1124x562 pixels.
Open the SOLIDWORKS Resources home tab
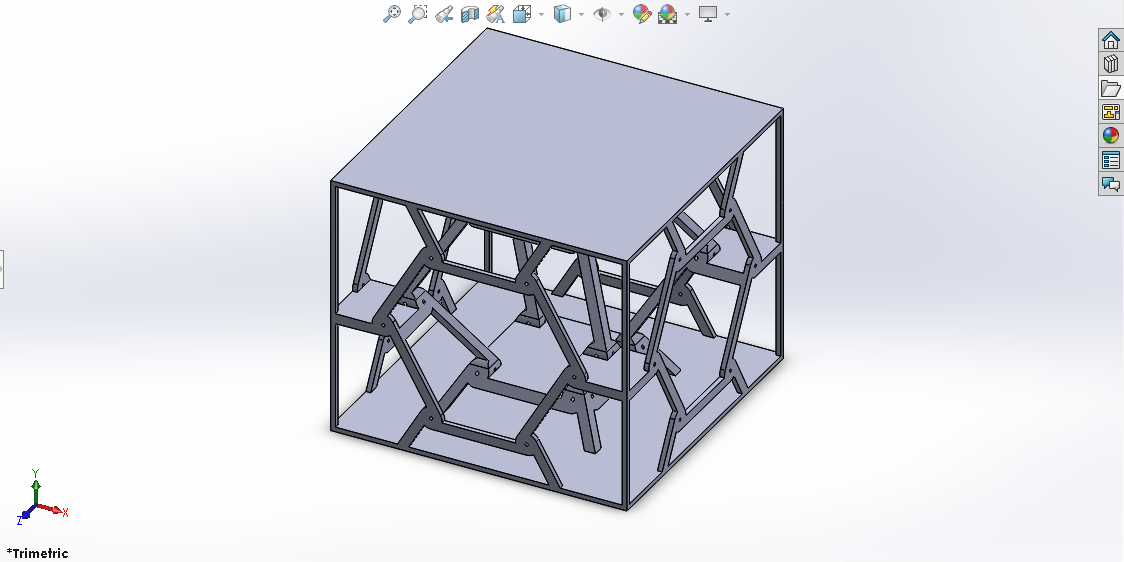coord(1111,40)
